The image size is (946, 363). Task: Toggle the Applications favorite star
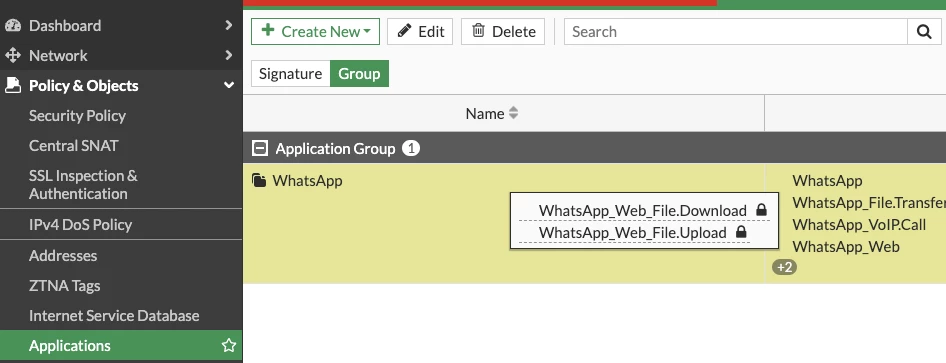tap(229, 346)
